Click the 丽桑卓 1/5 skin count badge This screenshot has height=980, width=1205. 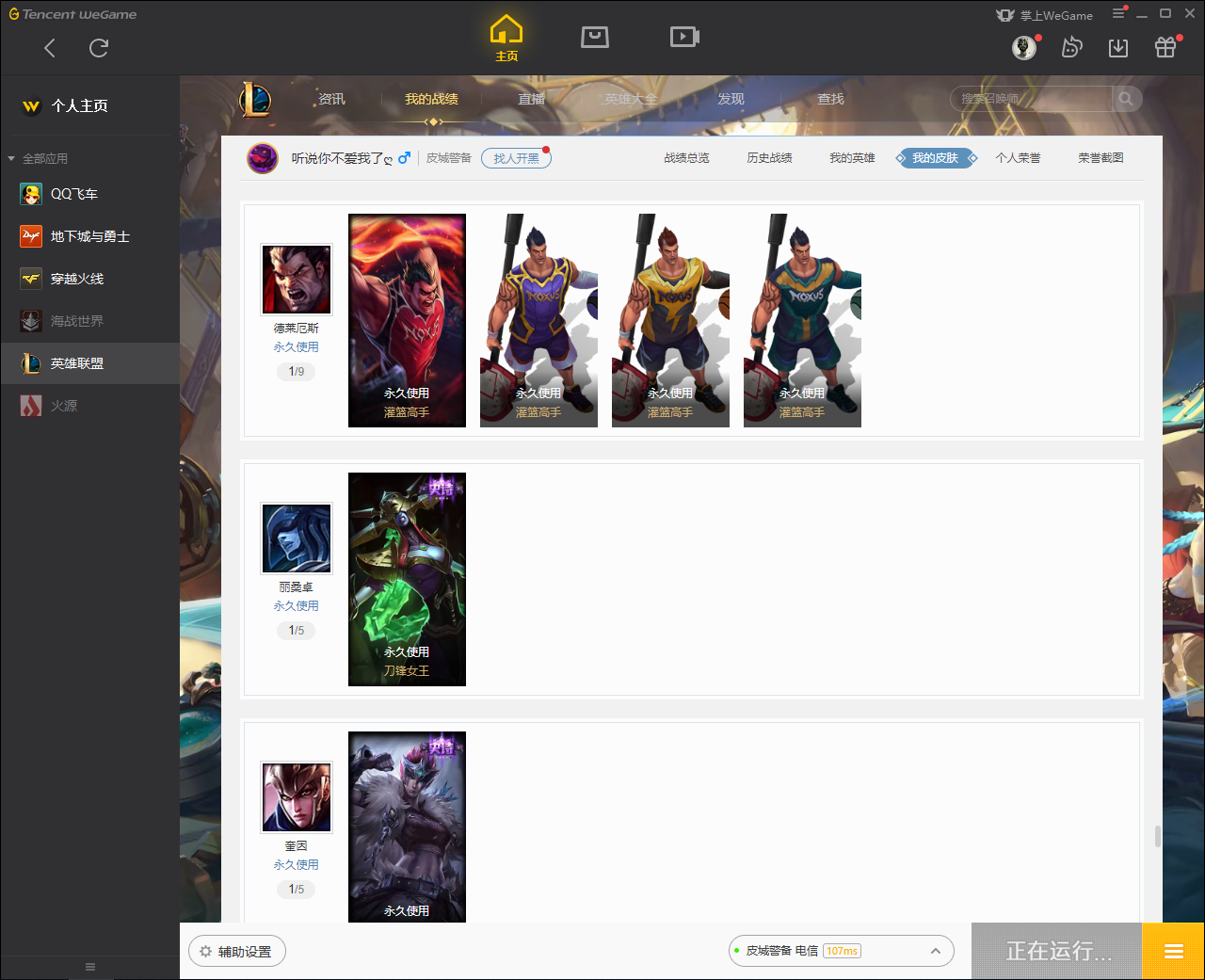pos(297,631)
